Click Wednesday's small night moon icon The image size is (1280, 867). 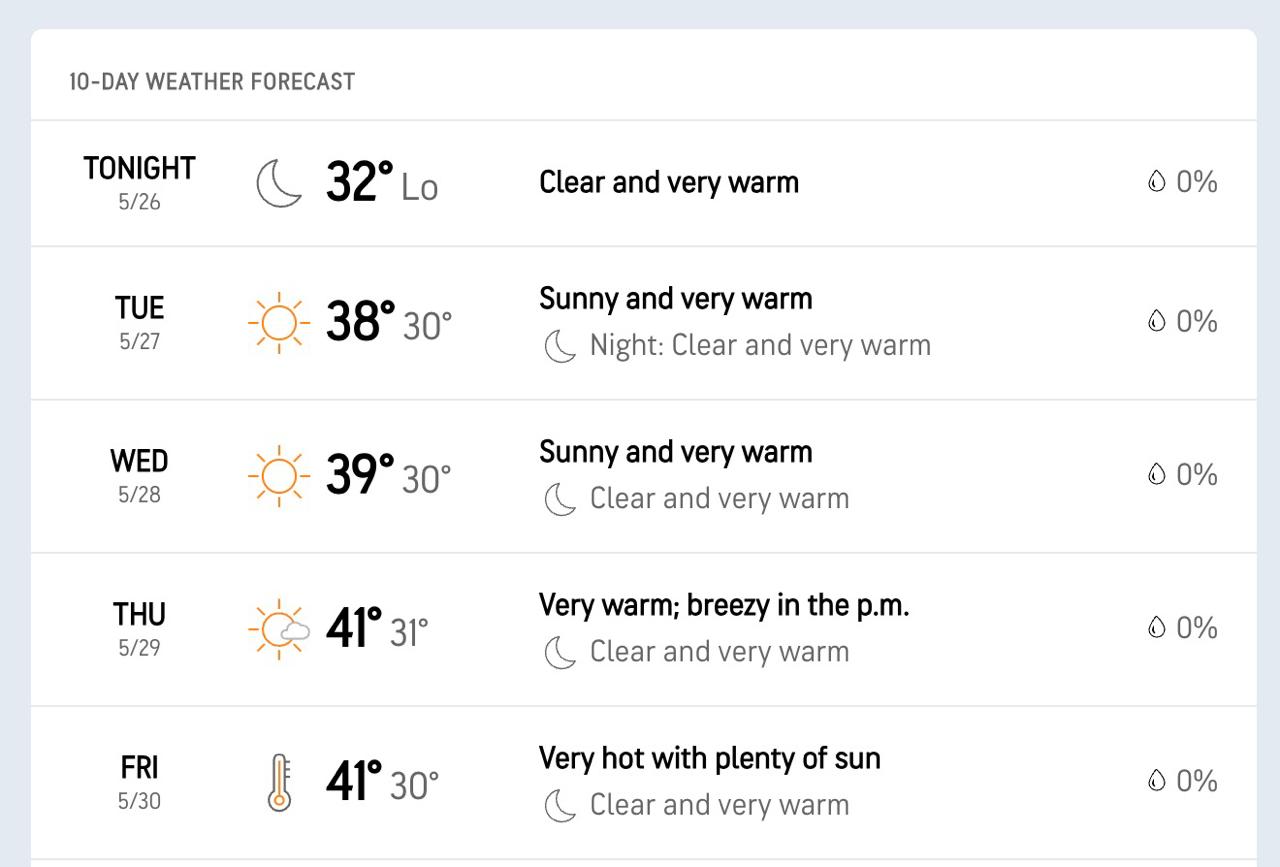click(560, 499)
